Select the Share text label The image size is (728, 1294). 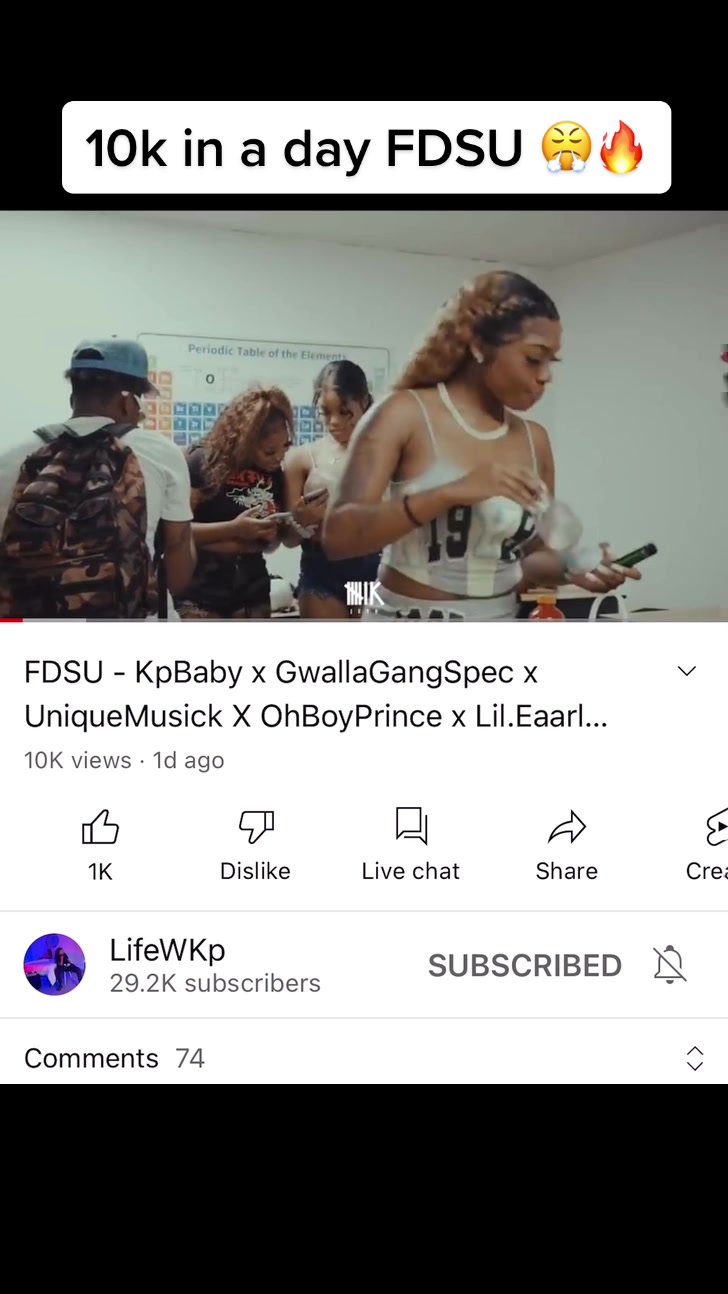point(567,871)
